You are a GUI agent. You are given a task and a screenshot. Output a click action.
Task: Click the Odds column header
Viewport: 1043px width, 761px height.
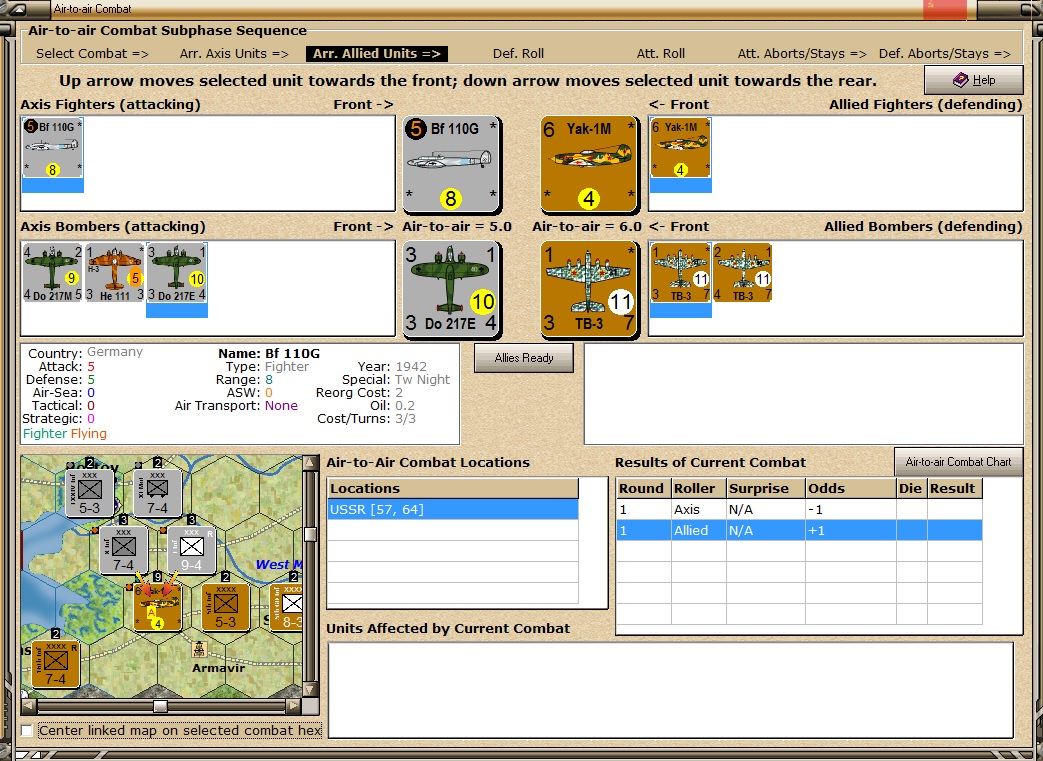(x=851, y=488)
